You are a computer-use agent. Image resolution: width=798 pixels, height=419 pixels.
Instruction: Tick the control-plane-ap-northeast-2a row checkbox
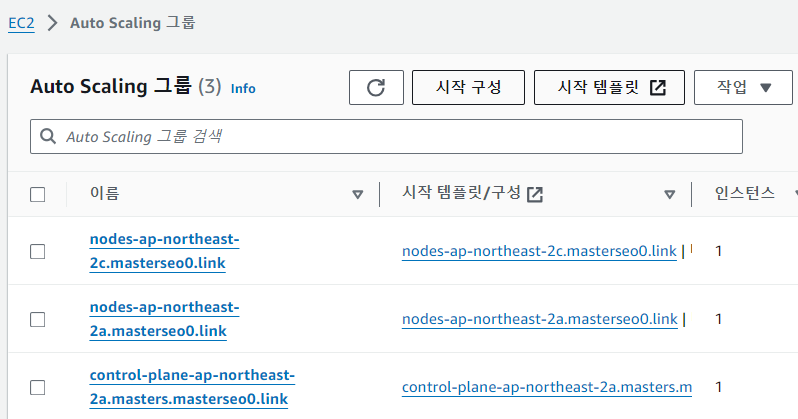pos(38,387)
